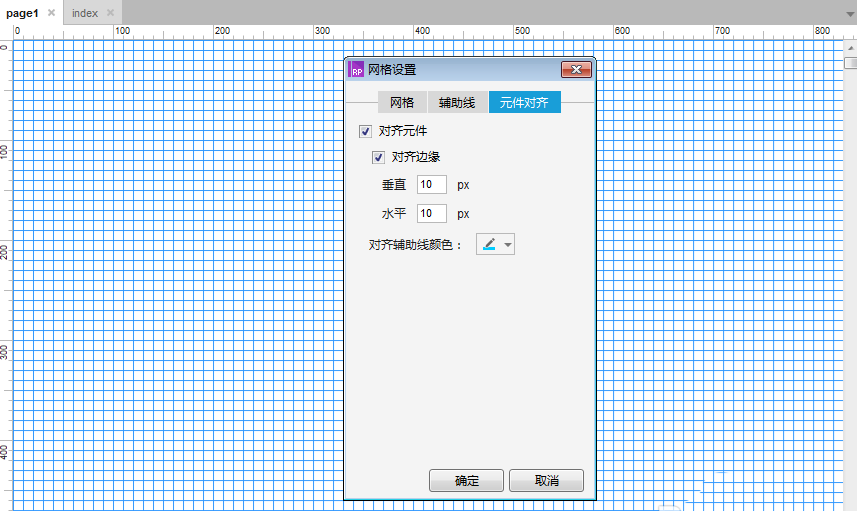The height and width of the screenshot is (511, 857).
Task: Click the pencil color icon for 对齐辅助线颜色
Action: click(x=489, y=245)
